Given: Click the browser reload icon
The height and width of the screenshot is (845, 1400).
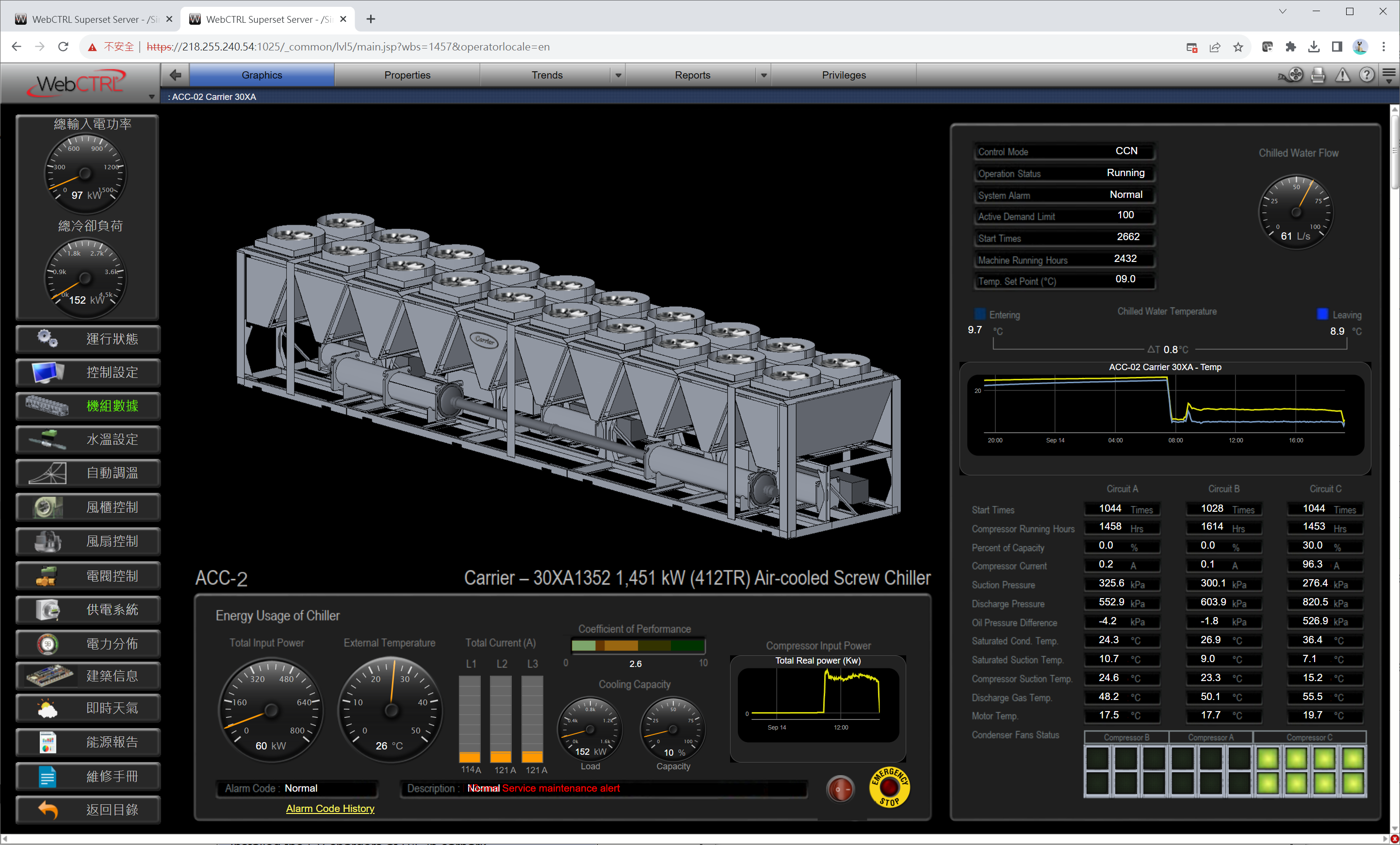Looking at the screenshot, I should (x=63, y=47).
